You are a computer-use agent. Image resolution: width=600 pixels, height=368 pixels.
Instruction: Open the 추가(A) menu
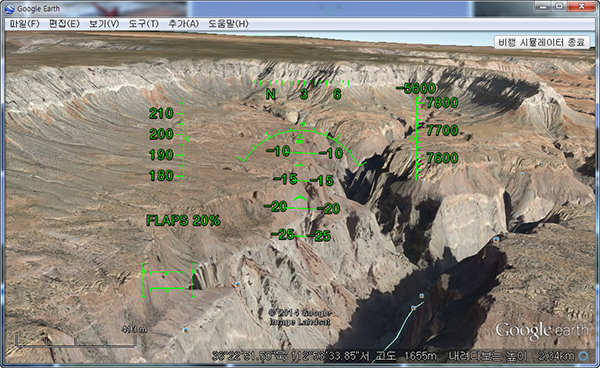pyautogui.click(x=184, y=24)
